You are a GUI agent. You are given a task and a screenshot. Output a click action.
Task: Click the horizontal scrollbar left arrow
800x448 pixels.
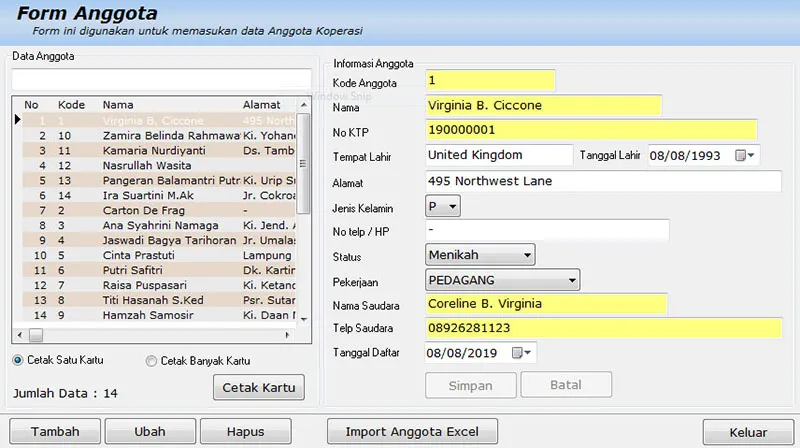pyautogui.click(x=19, y=335)
